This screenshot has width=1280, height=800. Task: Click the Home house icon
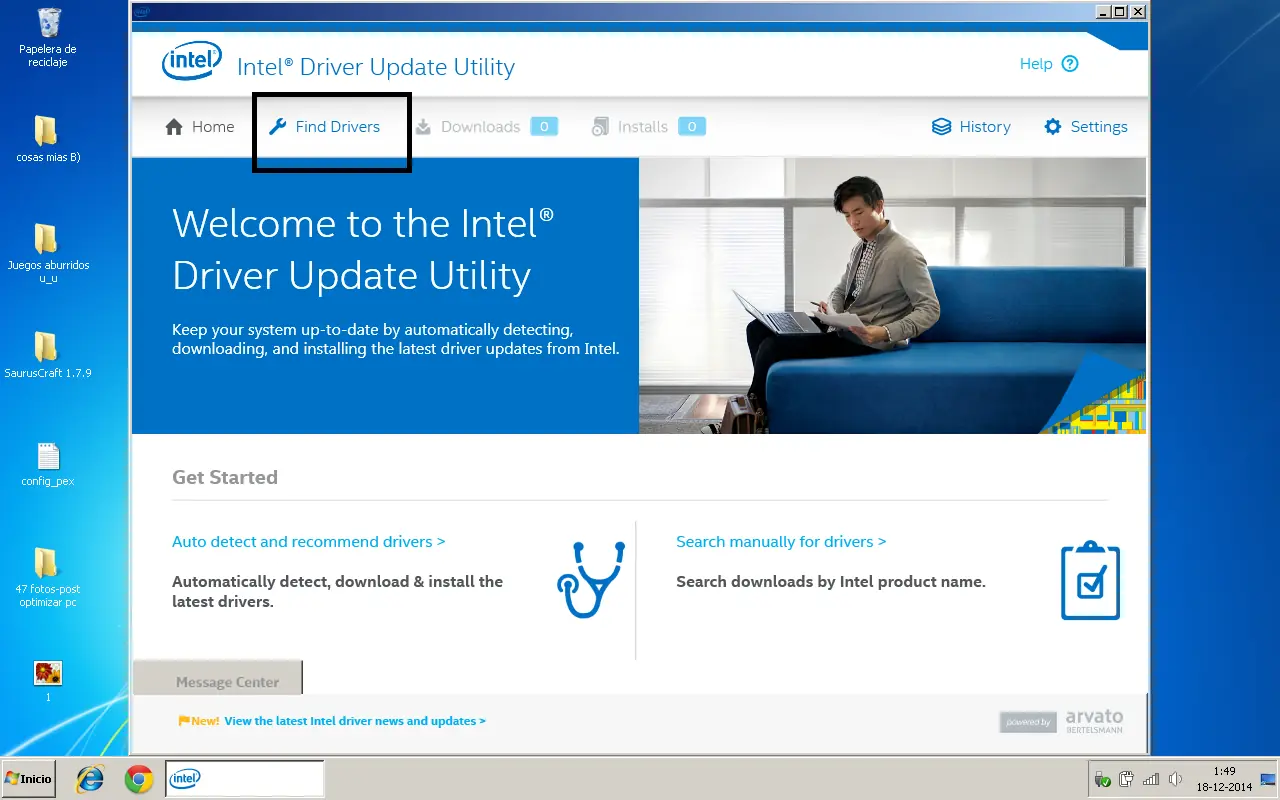coord(174,127)
